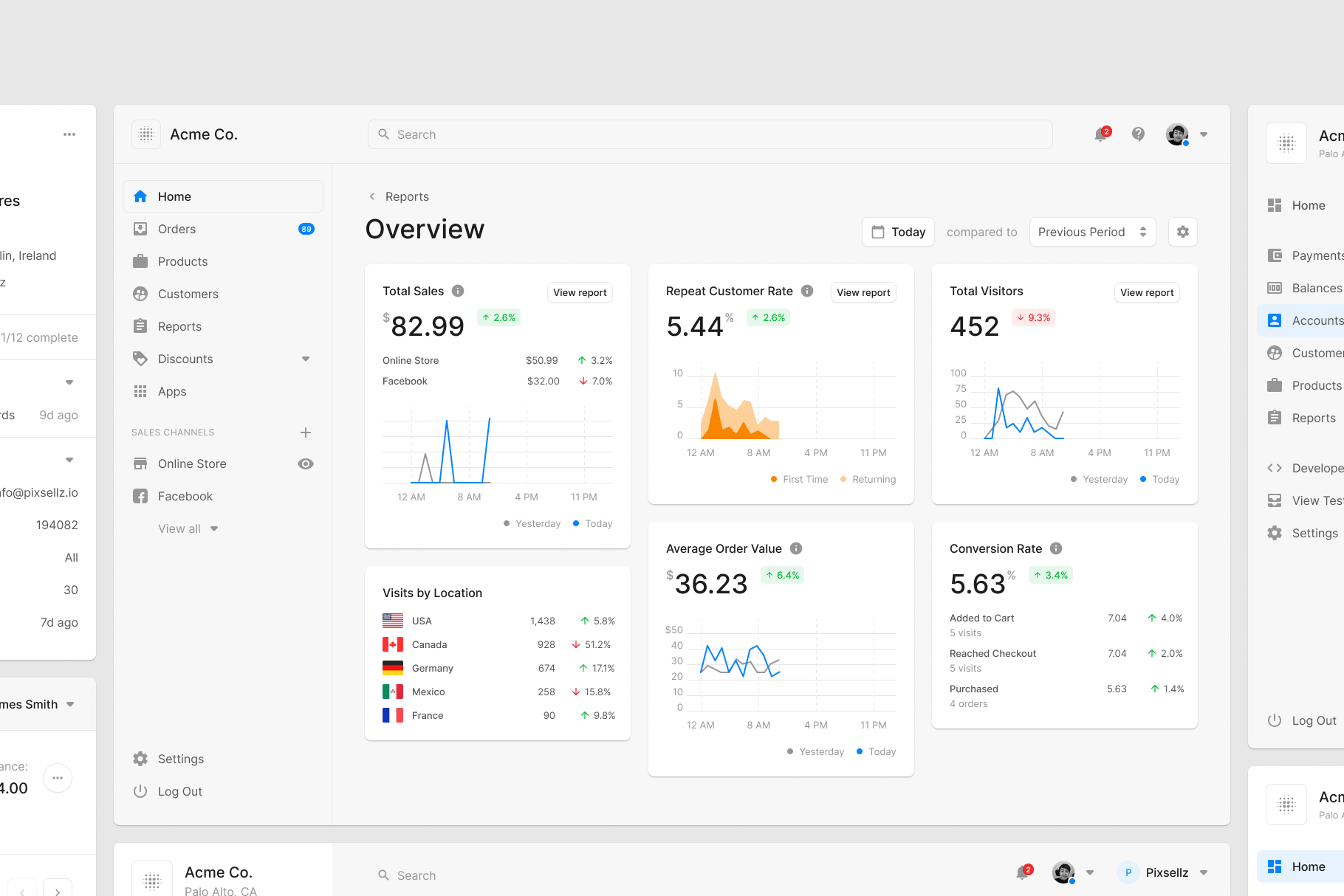Click the notification bell icon

coord(1101,134)
